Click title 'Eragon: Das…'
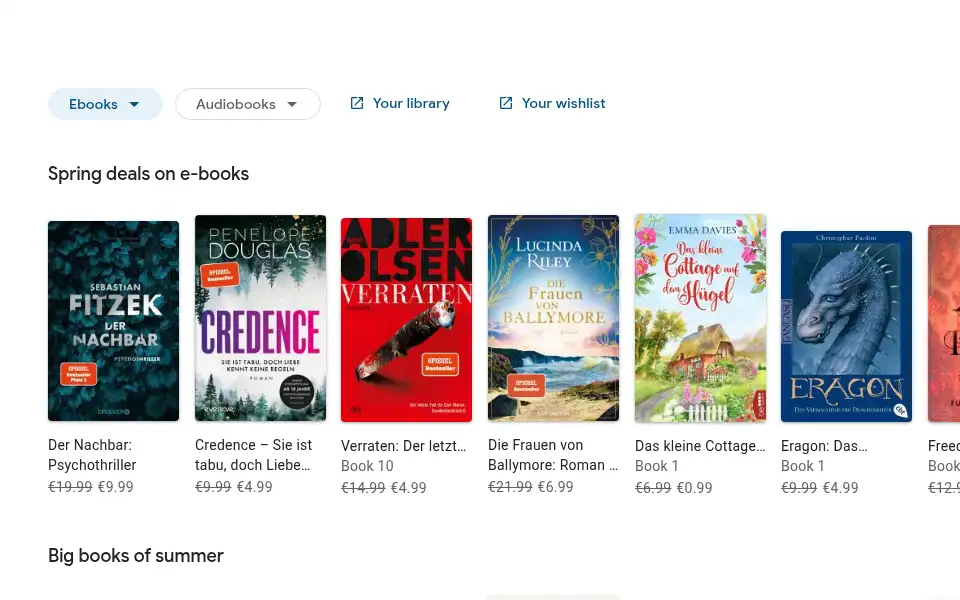The height and width of the screenshot is (600, 960). [824, 446]
